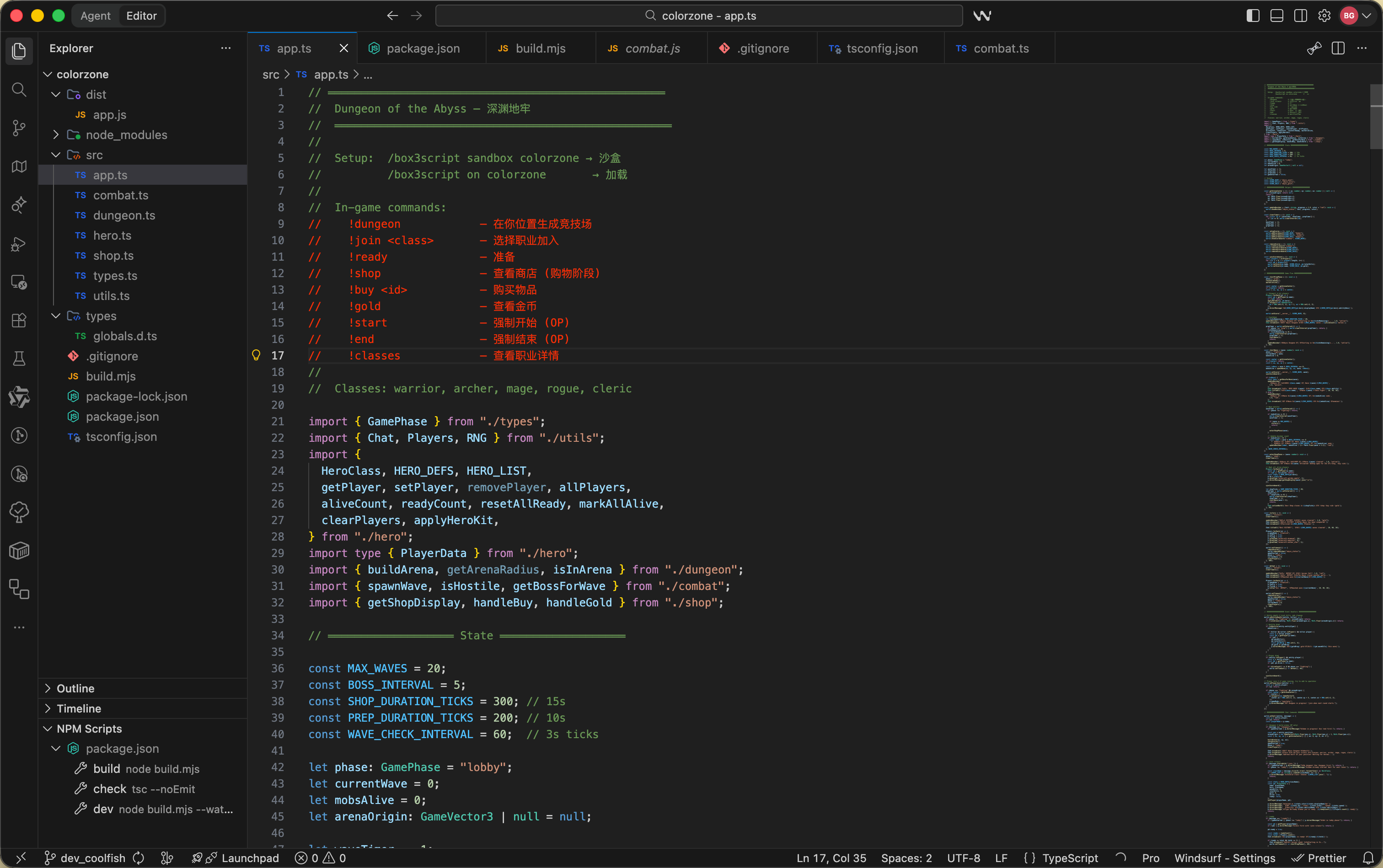The height and width of the screenshot is (868, 1383).
Task: Open the Extensions view in activity bar
Action: [x=19, y=320]
